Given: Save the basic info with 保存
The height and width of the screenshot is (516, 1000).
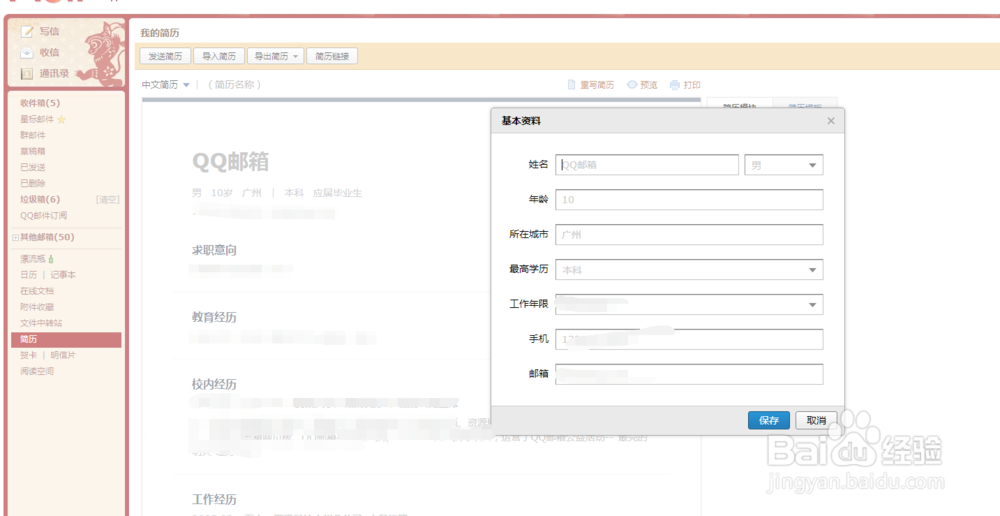Looking at the screenshot, I should pyautogui.click(x=768, y=420).
